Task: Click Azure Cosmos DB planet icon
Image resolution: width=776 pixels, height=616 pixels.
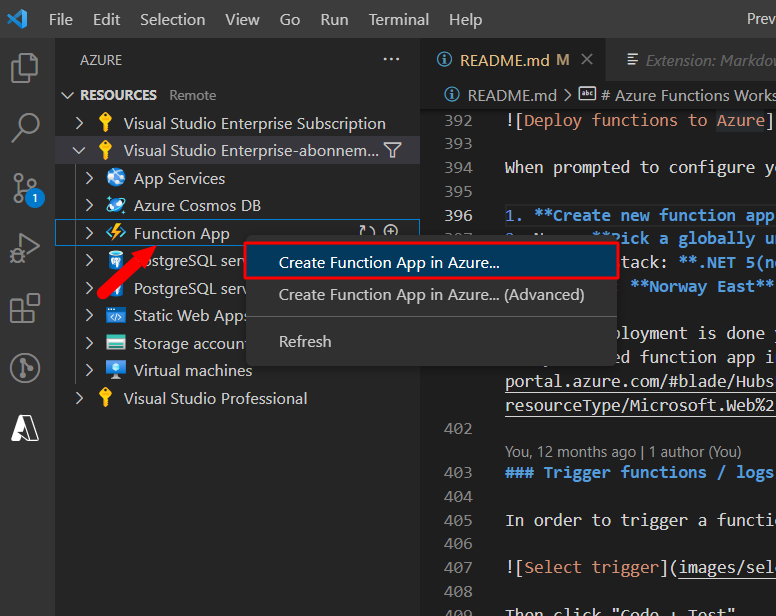Action: 116,205
